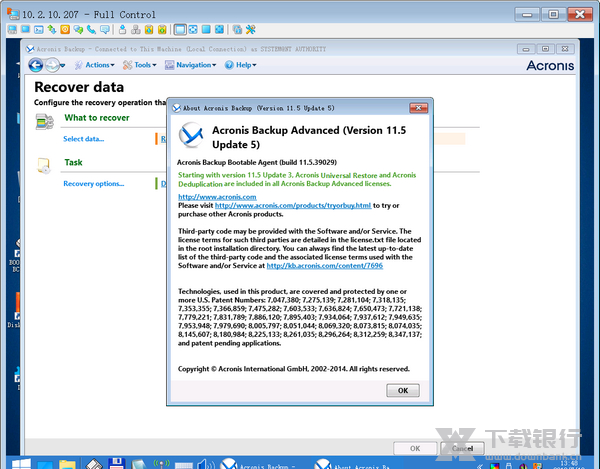Select the full screen view mode icon
Screen dimensions: 600x469
tap(206, 29)
